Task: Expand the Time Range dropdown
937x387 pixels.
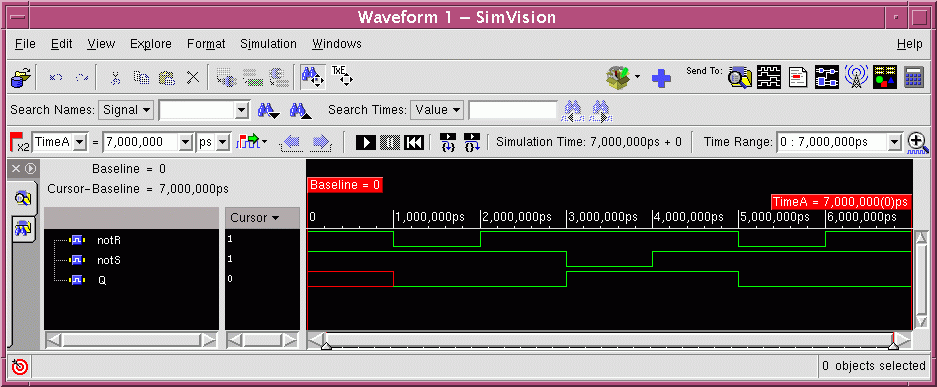Action: pyautogui.click(x=894, y=143)
